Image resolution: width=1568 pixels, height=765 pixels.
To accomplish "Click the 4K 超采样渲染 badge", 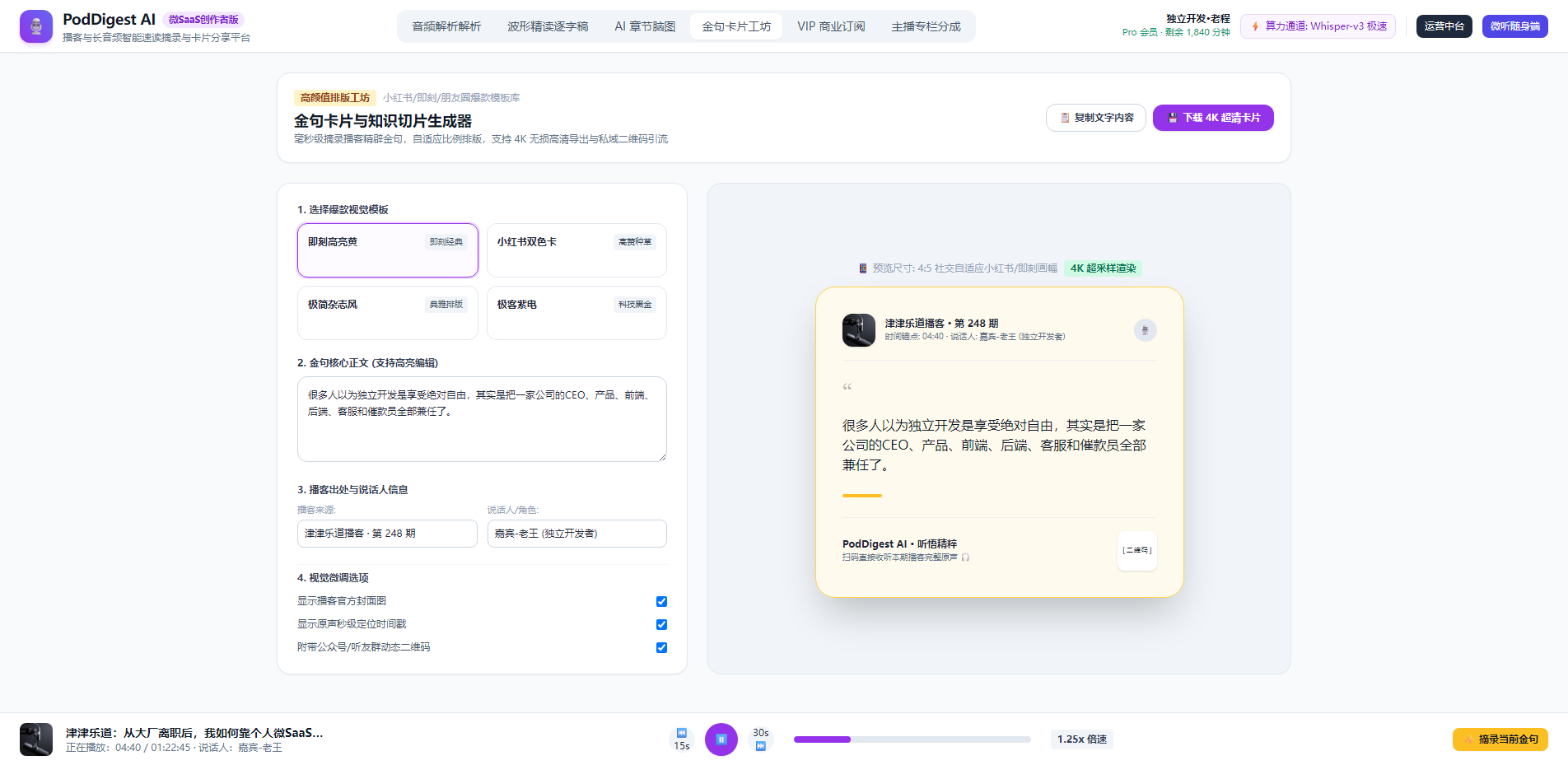I will point(1103,268).
